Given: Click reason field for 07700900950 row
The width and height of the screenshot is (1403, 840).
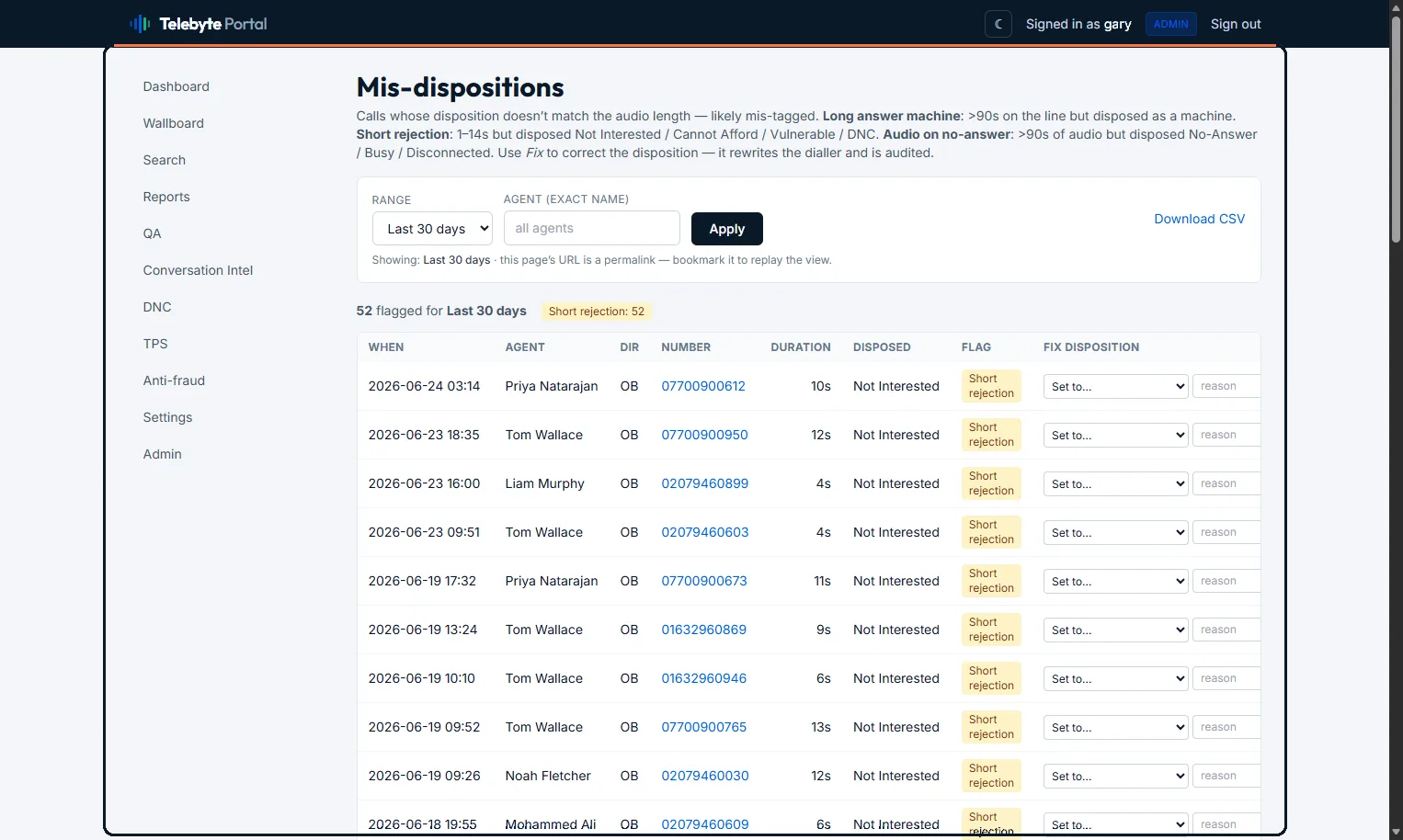Looking at the screenshot, I should (1226, 435).
